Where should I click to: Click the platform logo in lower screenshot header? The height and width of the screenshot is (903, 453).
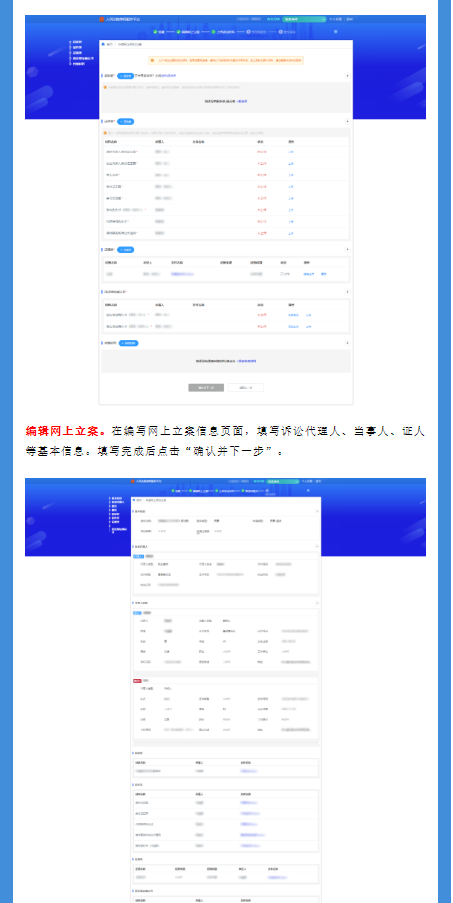click(132, 481)
